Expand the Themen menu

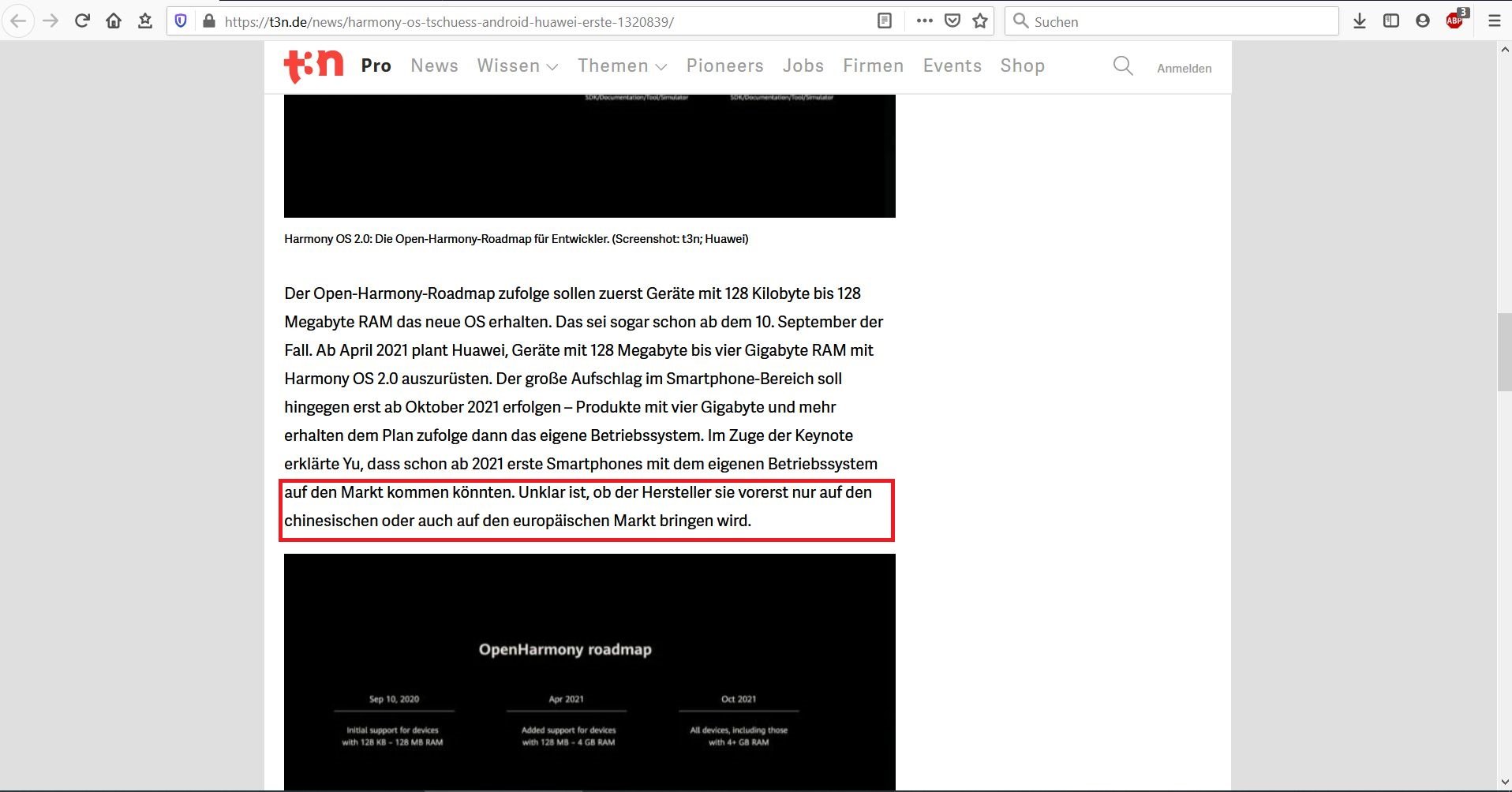click(622, 66)
